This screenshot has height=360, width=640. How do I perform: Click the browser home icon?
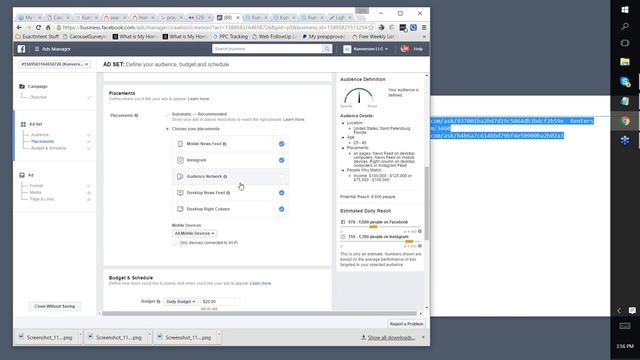pyautogui.click(x=48, y=27)
